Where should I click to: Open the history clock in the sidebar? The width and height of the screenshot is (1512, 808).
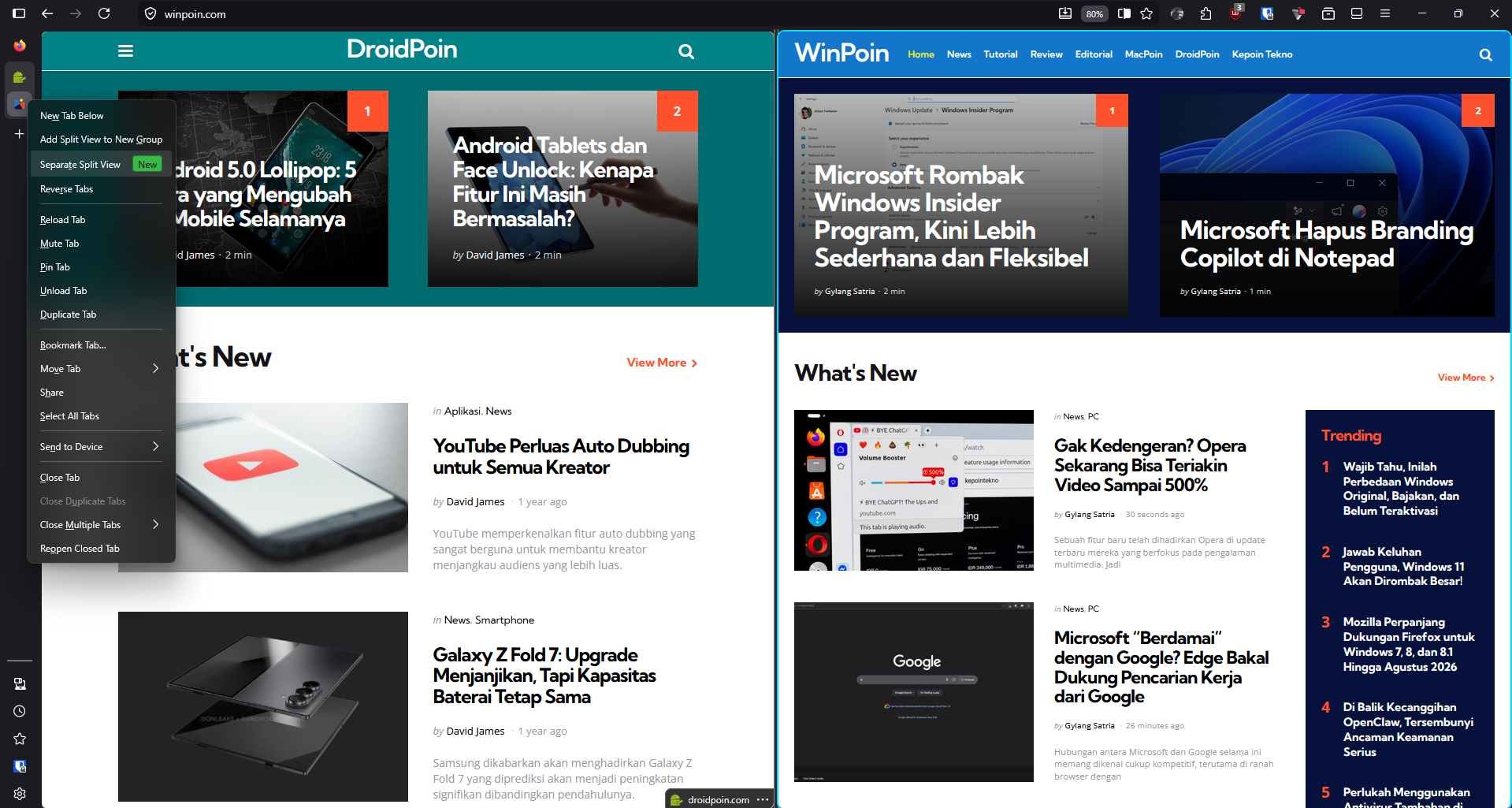pyautogui.click(x=20, y=711)
